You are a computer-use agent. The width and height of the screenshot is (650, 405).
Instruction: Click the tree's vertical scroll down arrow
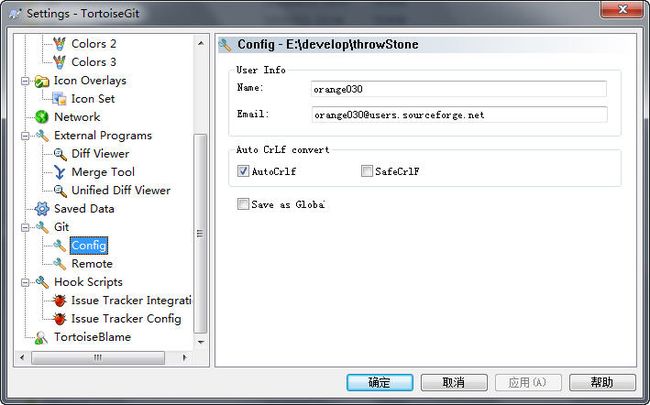pos(201,342)
